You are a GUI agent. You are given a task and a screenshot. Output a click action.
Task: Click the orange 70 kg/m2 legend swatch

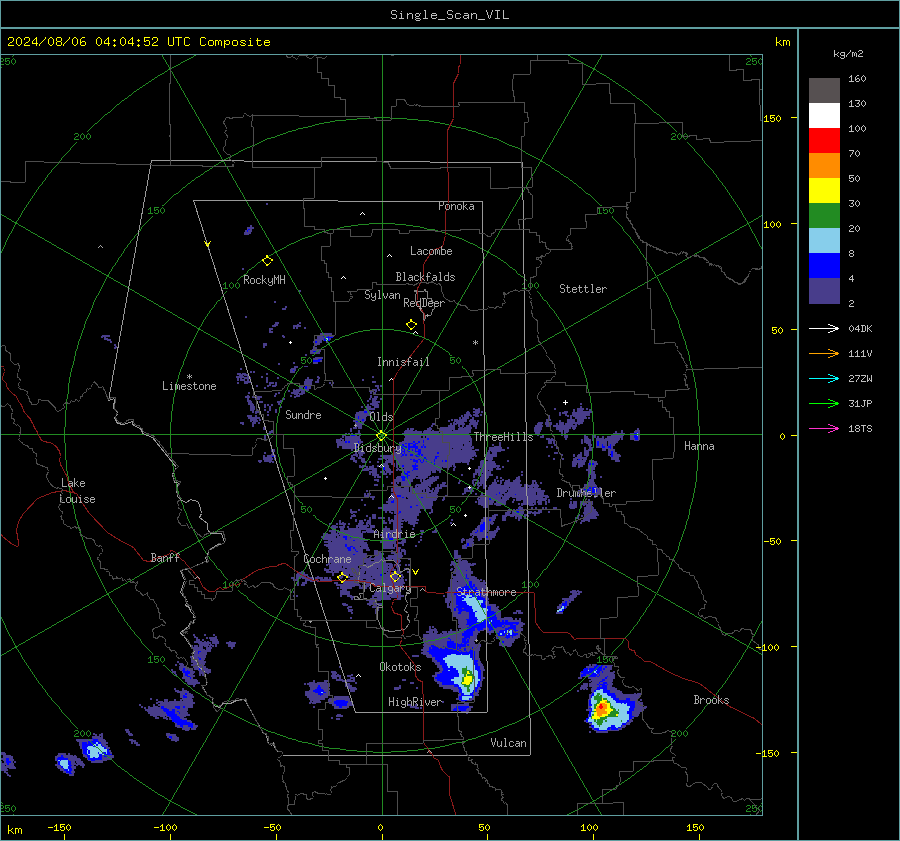[824, 166]
